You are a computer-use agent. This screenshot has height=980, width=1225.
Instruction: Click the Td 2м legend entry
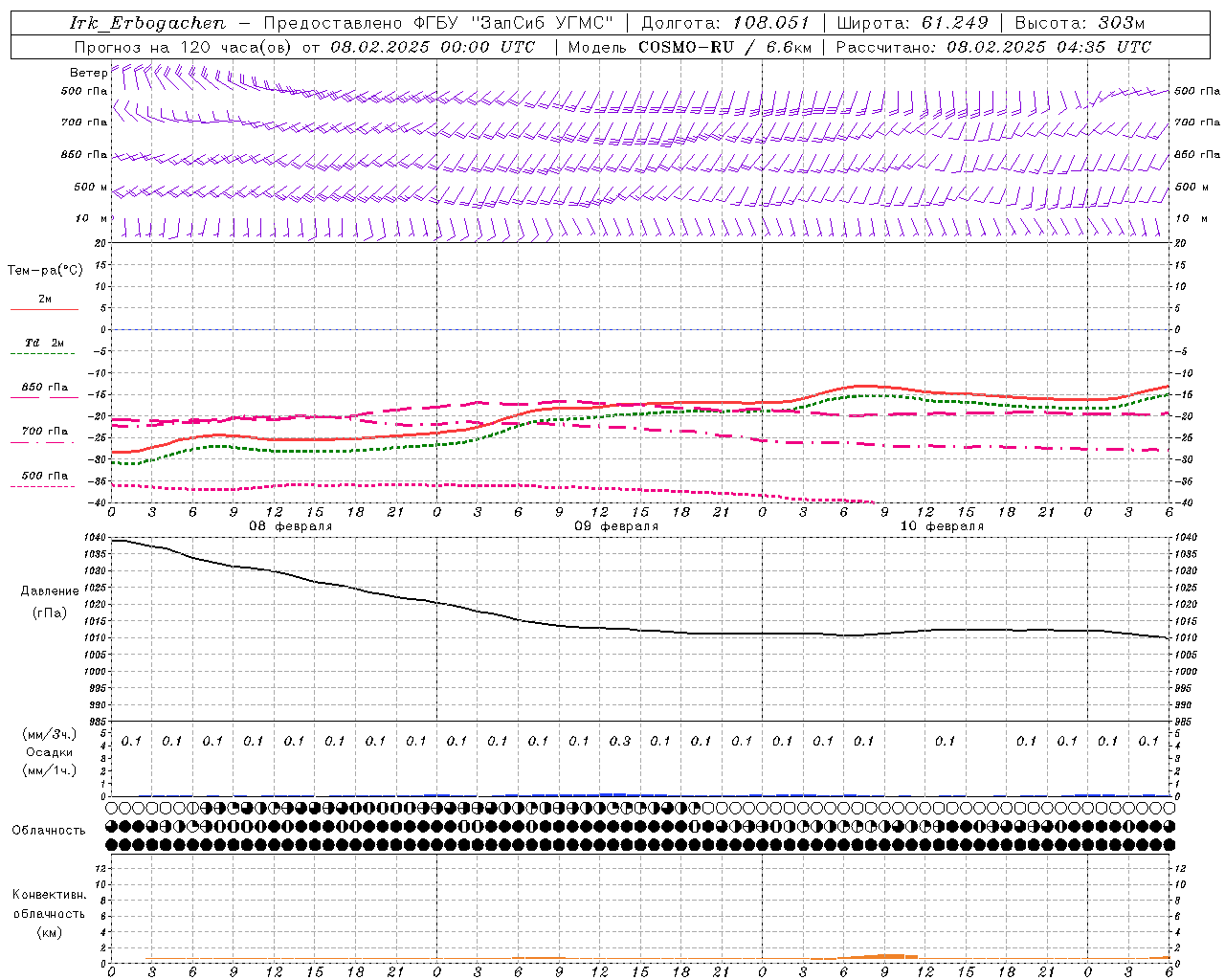(44, 343)
